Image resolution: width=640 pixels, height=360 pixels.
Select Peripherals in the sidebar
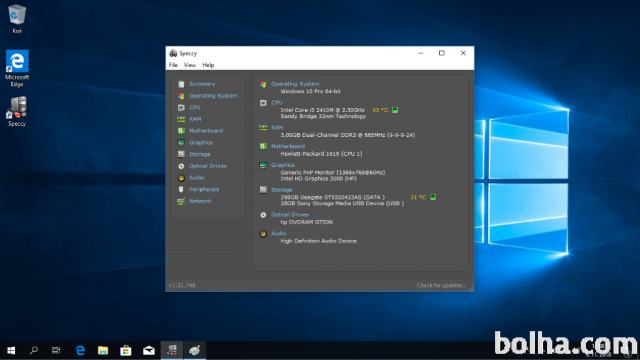[x=204, y=189]
